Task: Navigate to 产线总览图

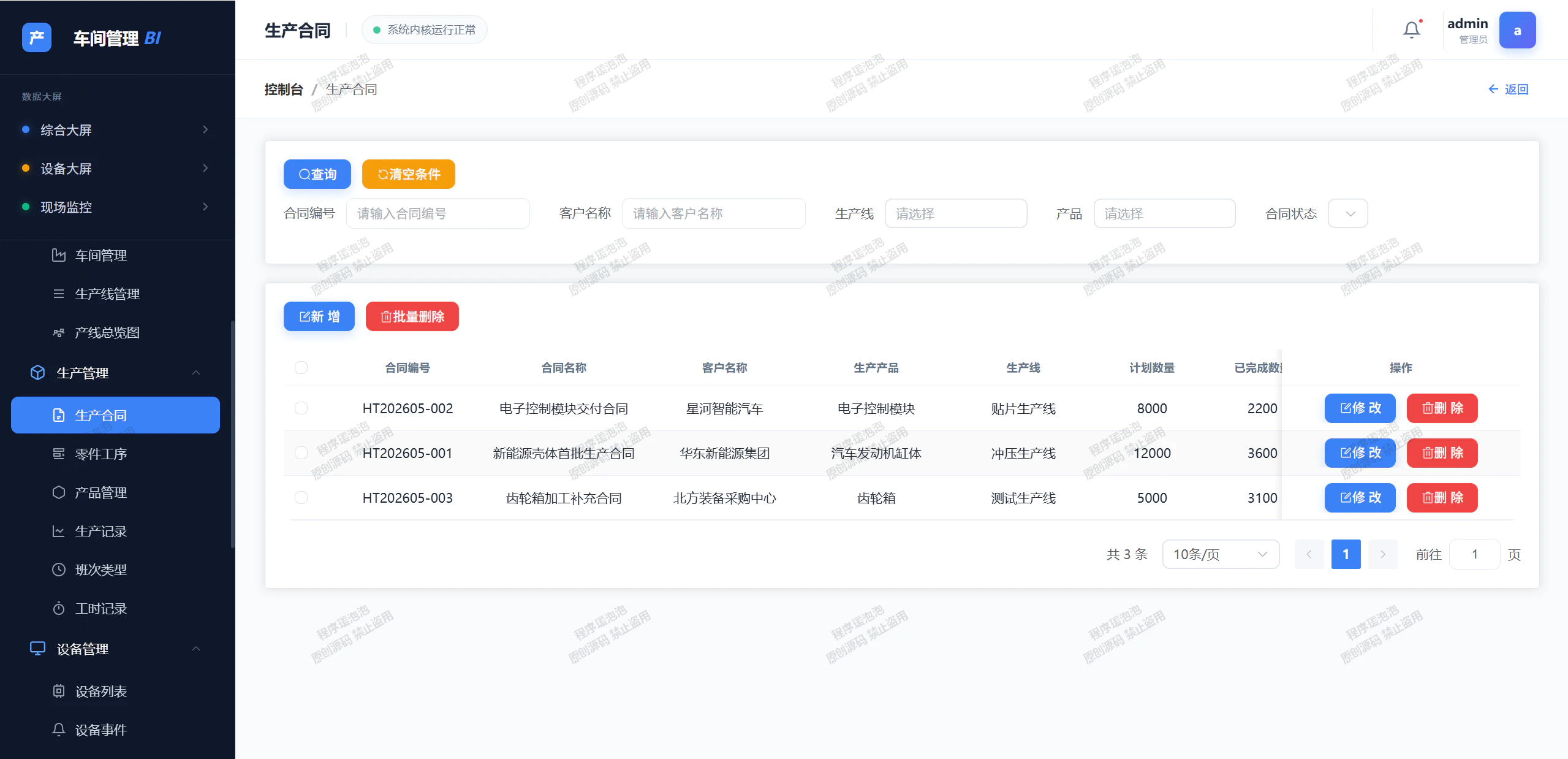Action: (x=116, y=332)
